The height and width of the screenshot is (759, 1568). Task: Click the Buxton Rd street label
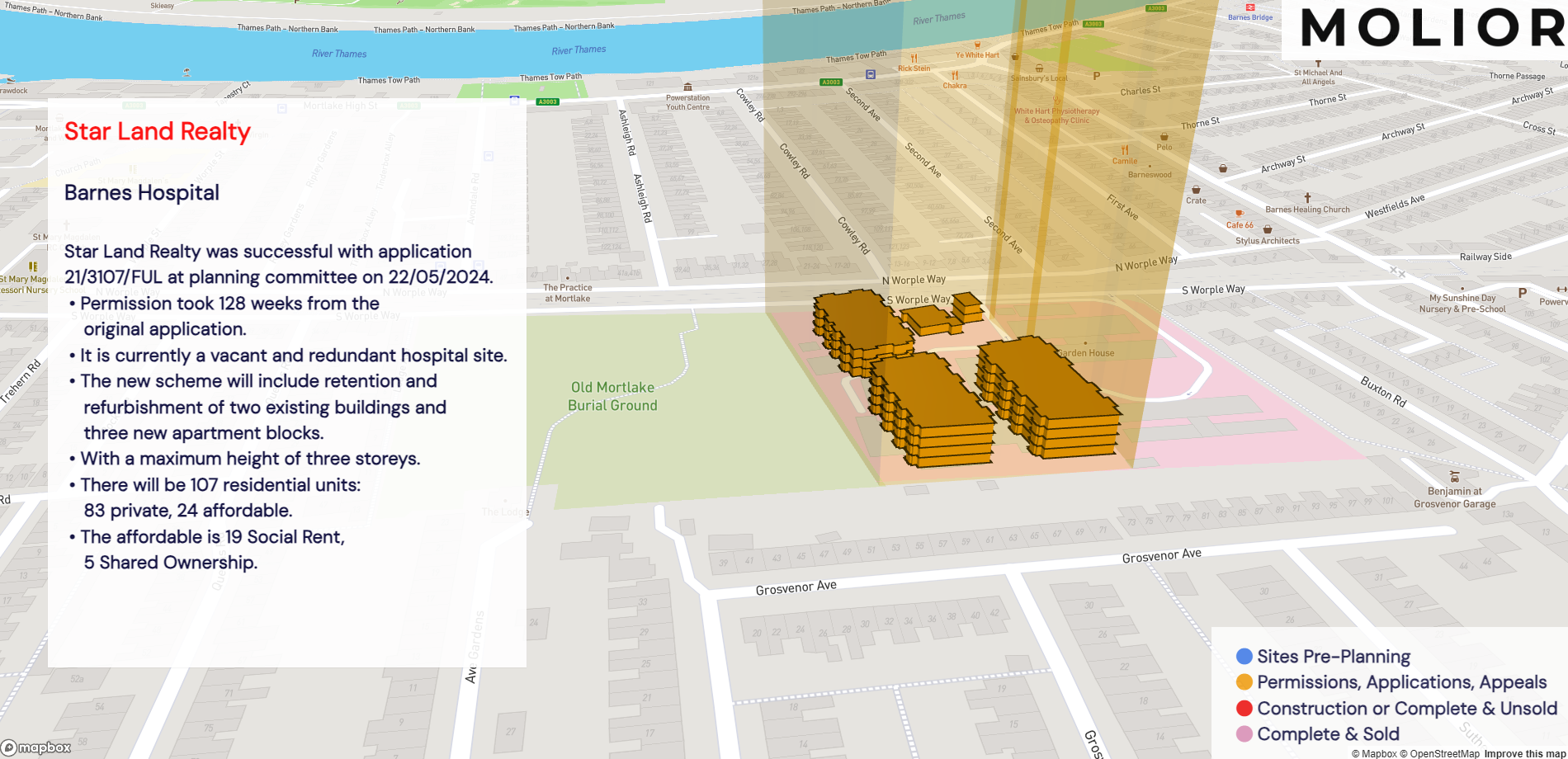tap(1383, 391)
